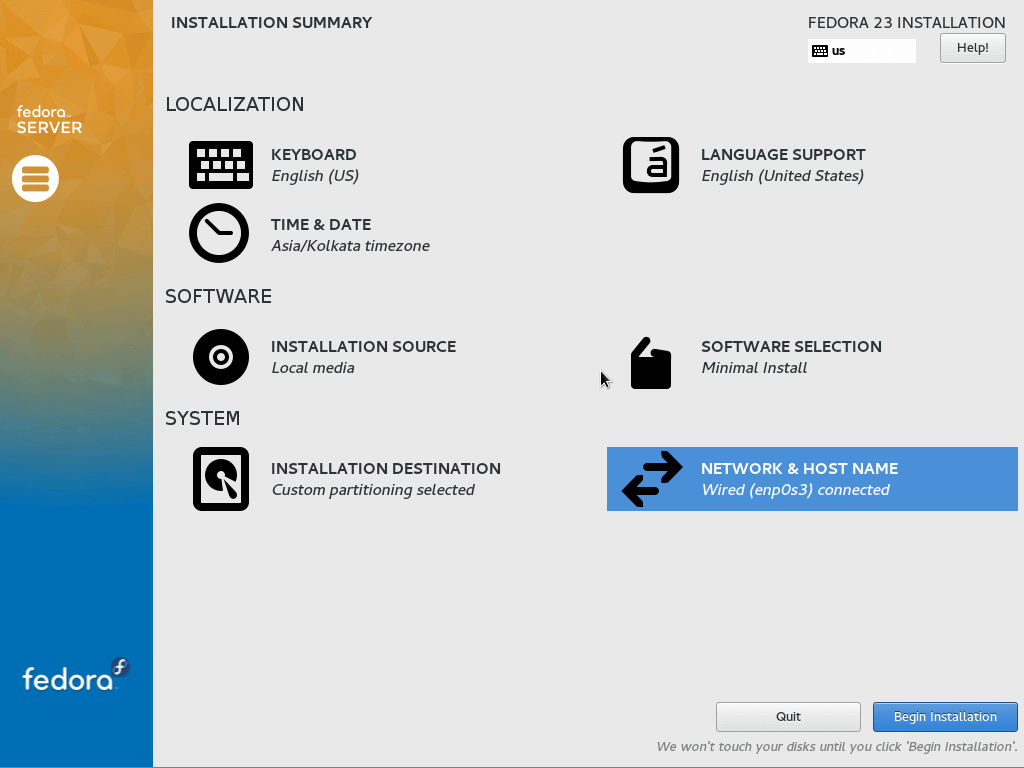Click the Fedora logo at bottom left

(76, 677)
